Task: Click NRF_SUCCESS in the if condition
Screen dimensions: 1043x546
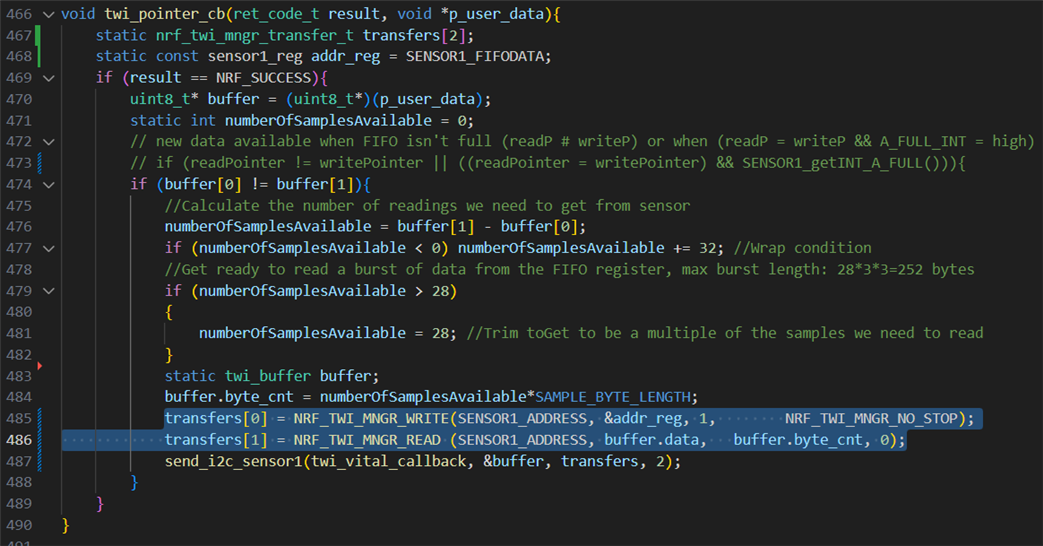Action: click(263, 78)
